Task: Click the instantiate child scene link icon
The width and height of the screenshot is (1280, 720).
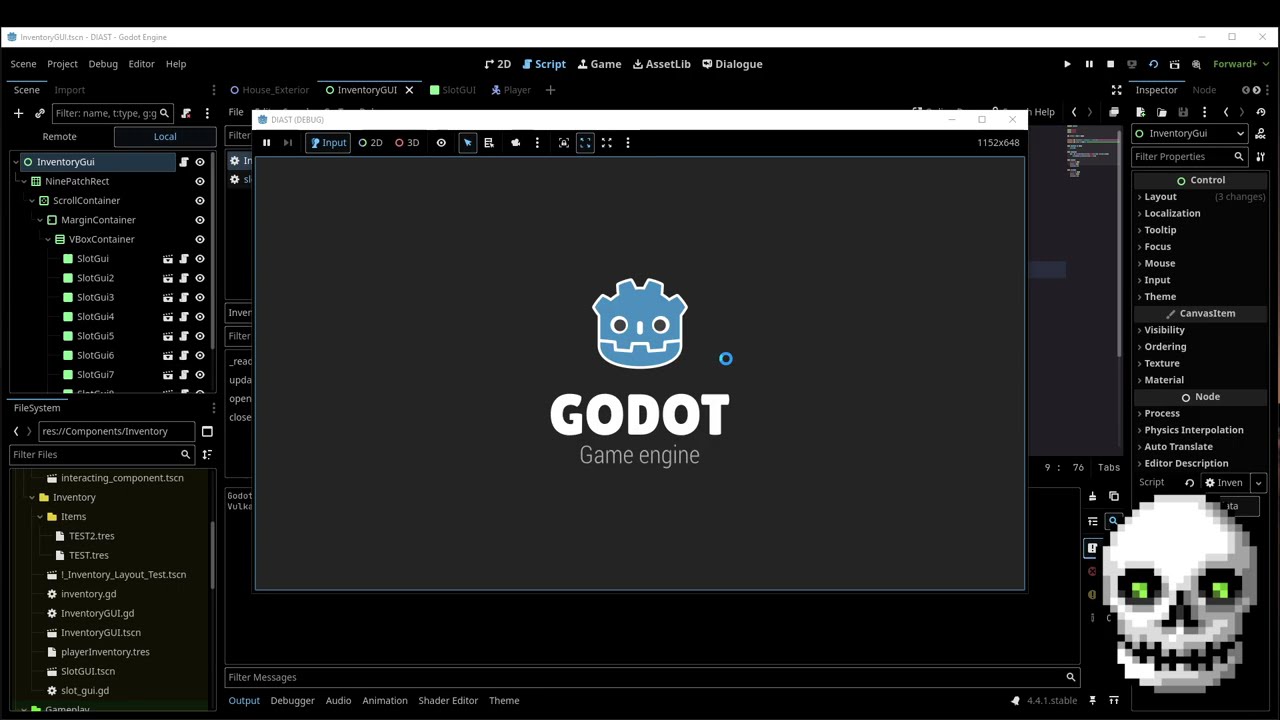Action: [x=40, y=113]
